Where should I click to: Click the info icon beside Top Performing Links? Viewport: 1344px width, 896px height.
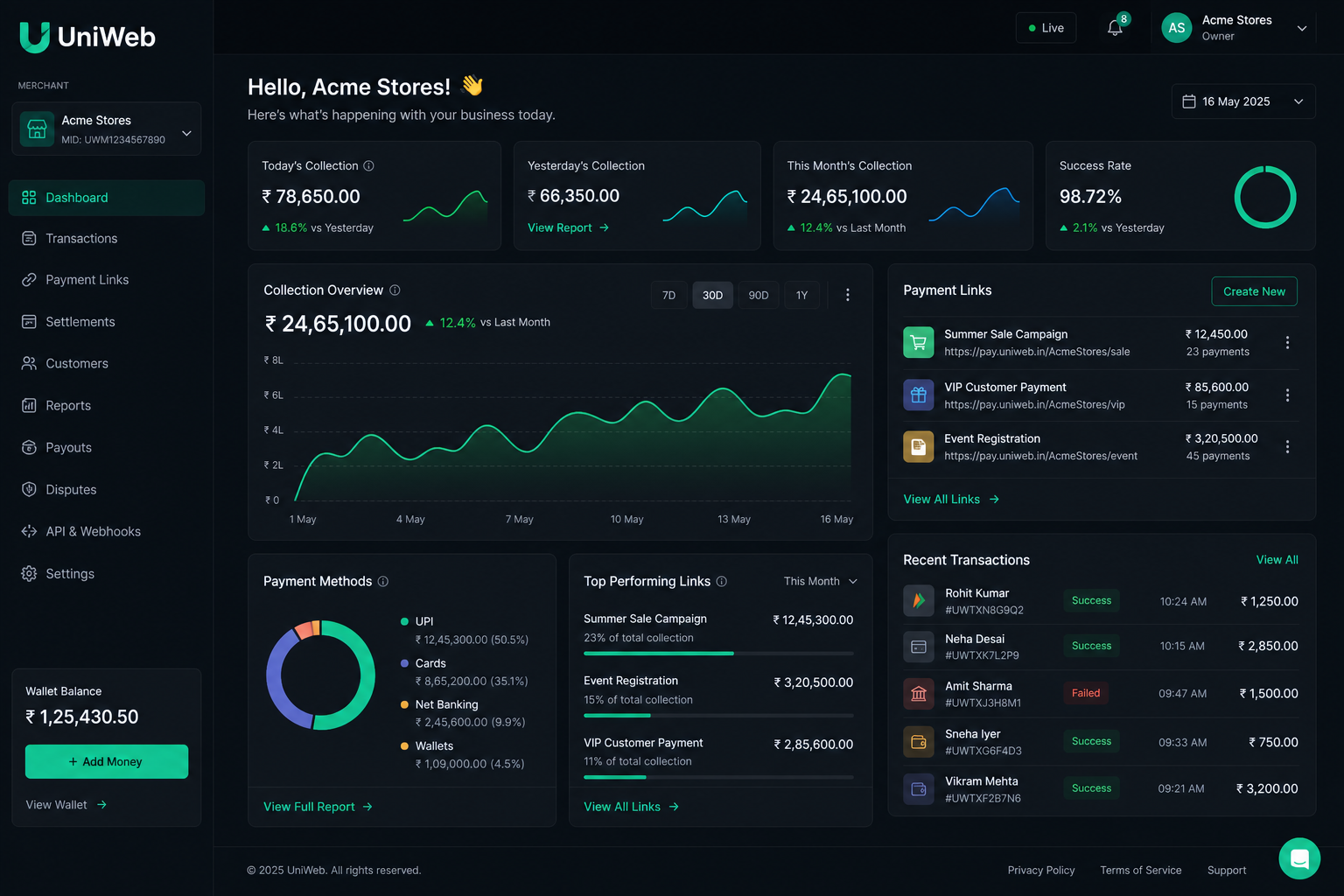point(722,581)
